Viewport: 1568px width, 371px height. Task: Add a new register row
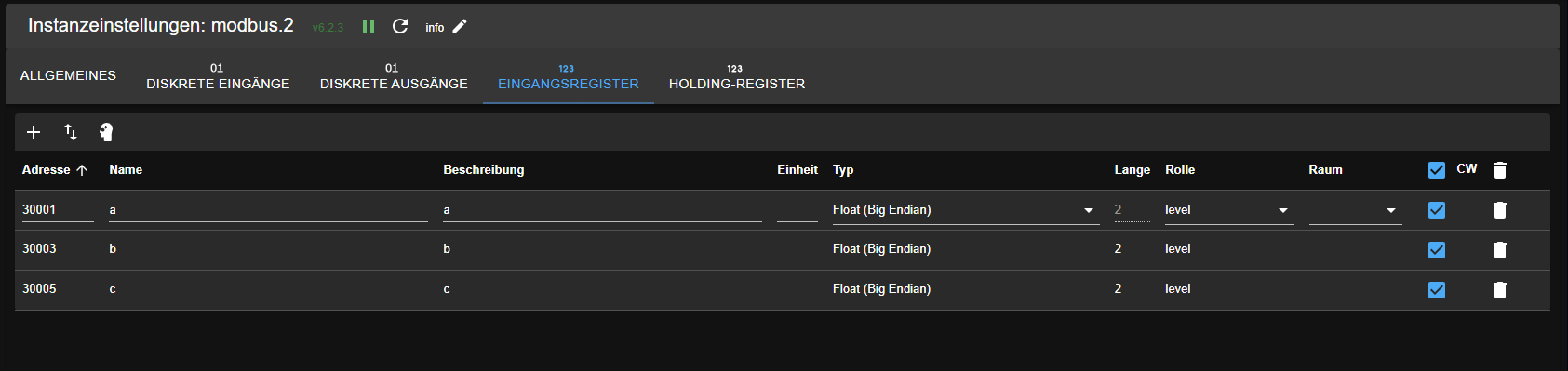[x=34, y=132]
